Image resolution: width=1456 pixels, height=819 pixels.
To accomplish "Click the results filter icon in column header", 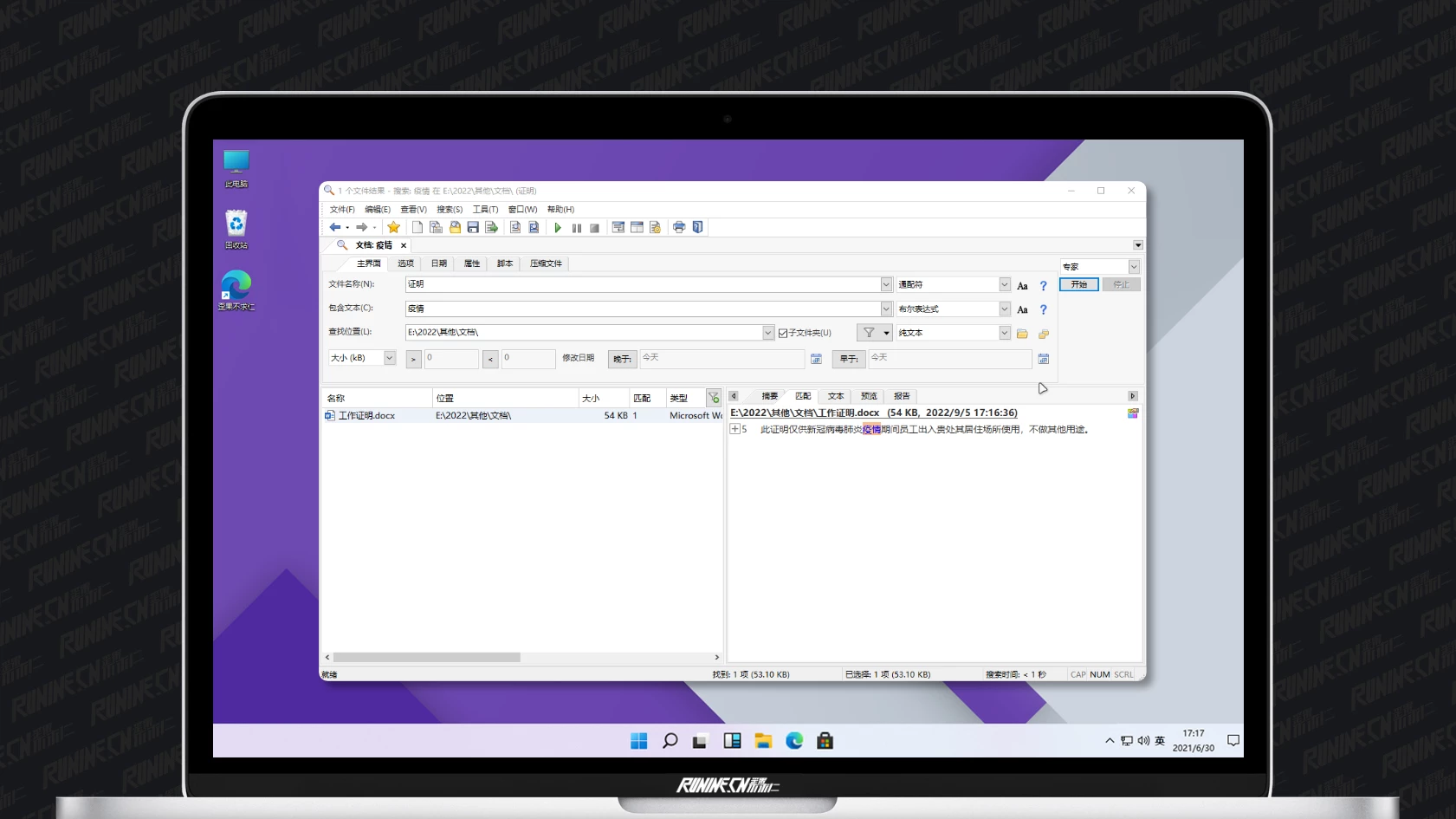I will point(714,398).
